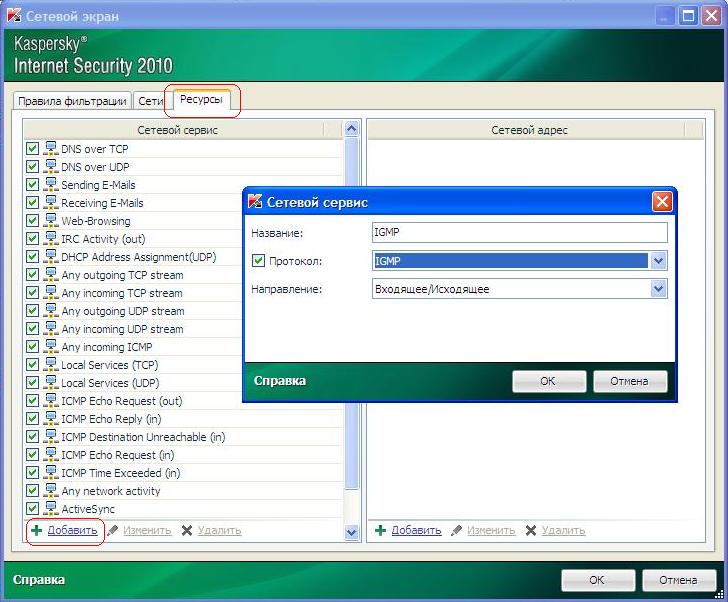This screenshot has width=728, height=602.
Task: Uncheck the DNS over TCP checkbox
Action: coord(32,149)
